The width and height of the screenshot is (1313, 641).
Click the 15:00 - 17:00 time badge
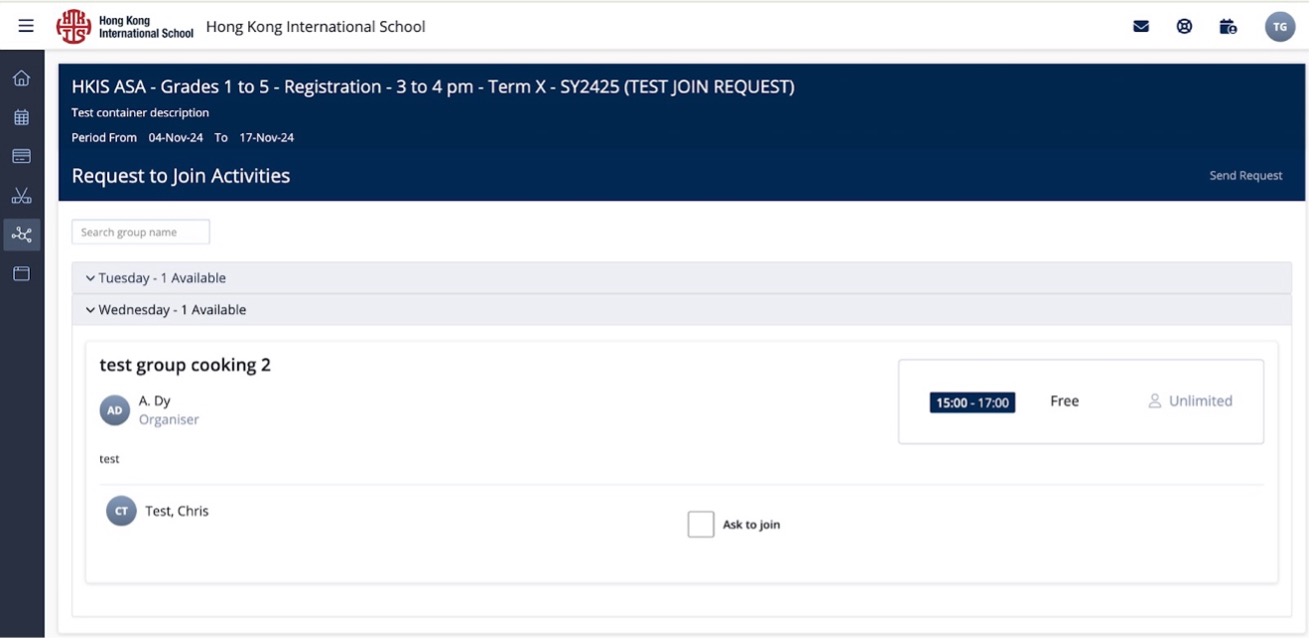point(972,402)
